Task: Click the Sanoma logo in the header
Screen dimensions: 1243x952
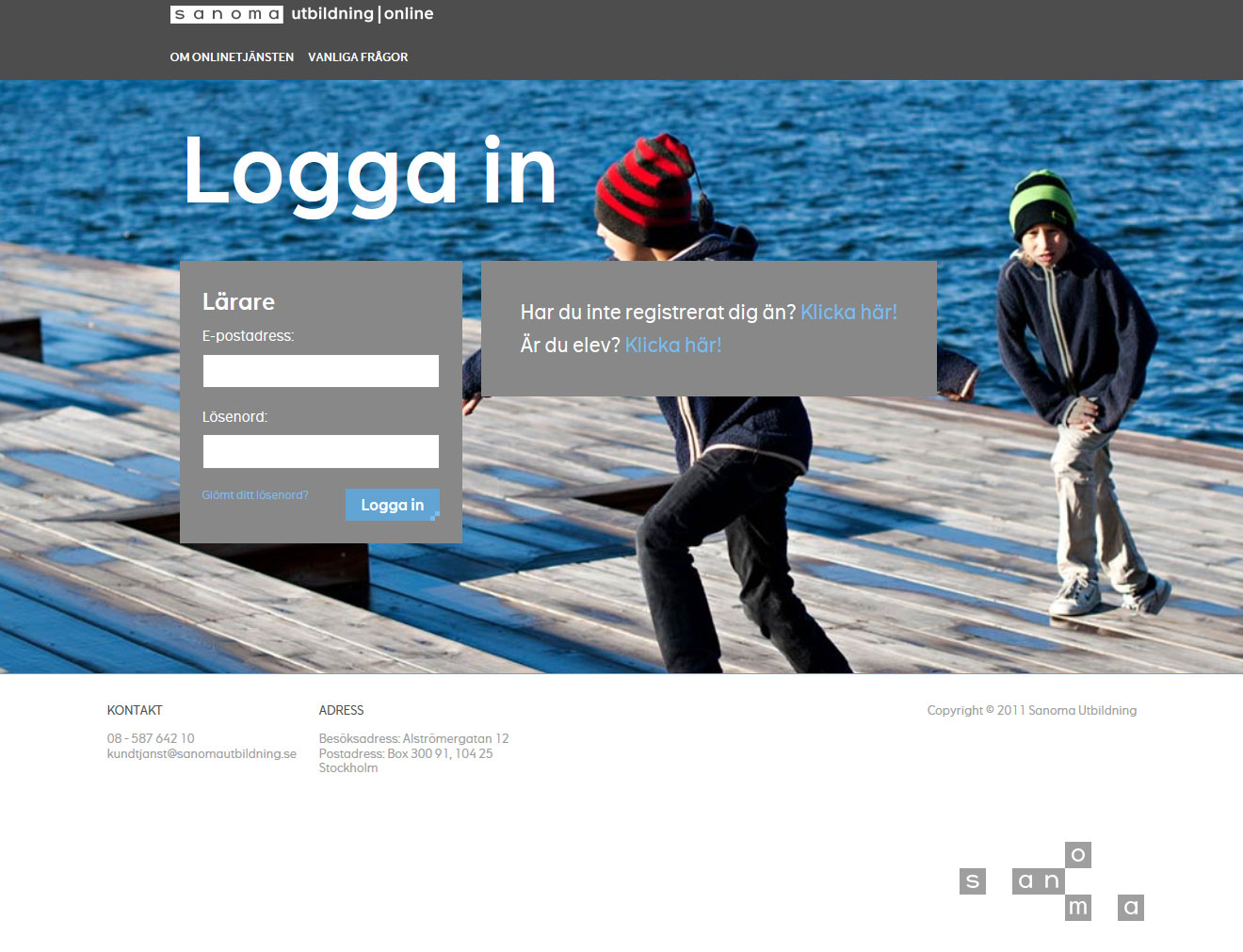Action: (226, 14)
